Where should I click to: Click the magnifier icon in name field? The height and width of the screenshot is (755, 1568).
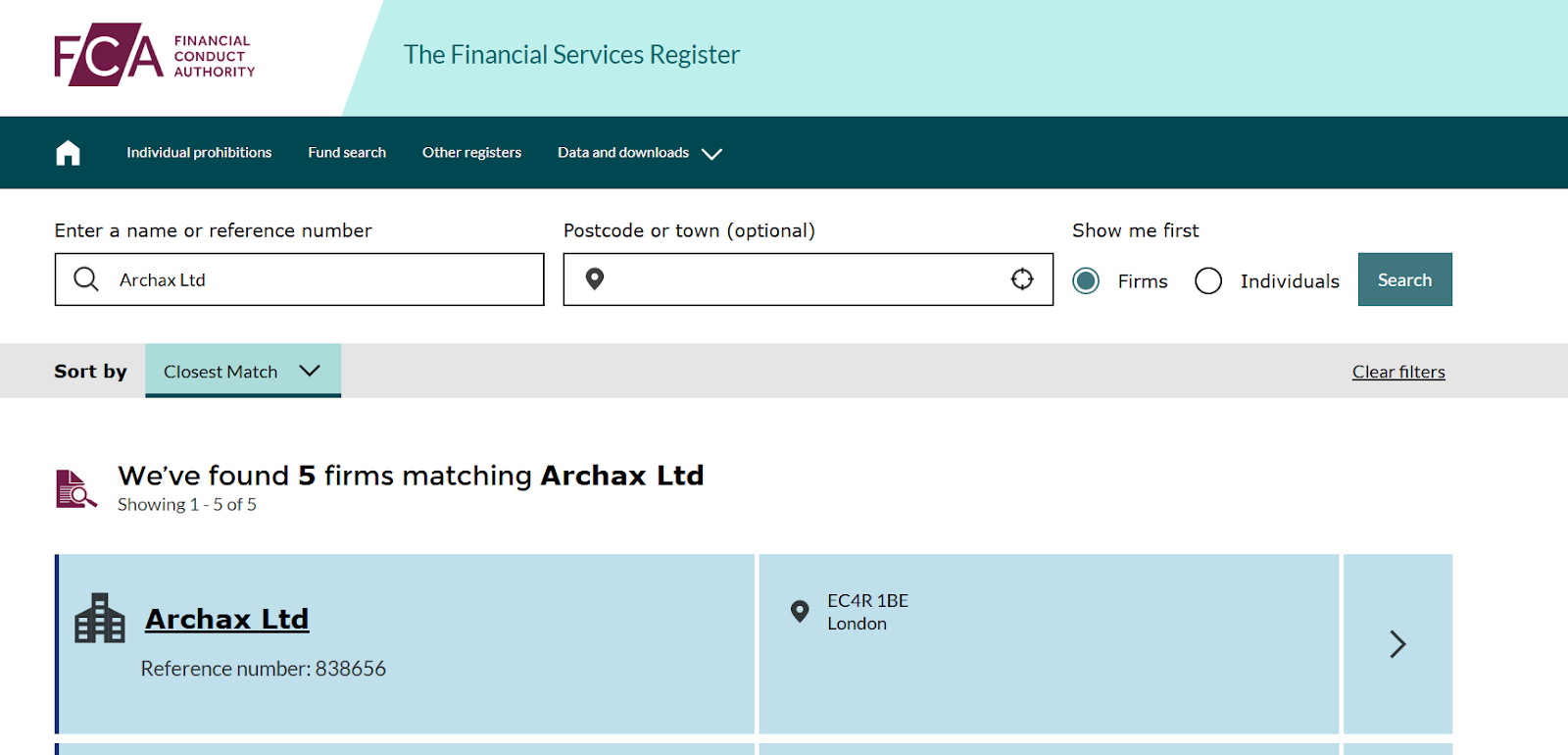(86, 279)
